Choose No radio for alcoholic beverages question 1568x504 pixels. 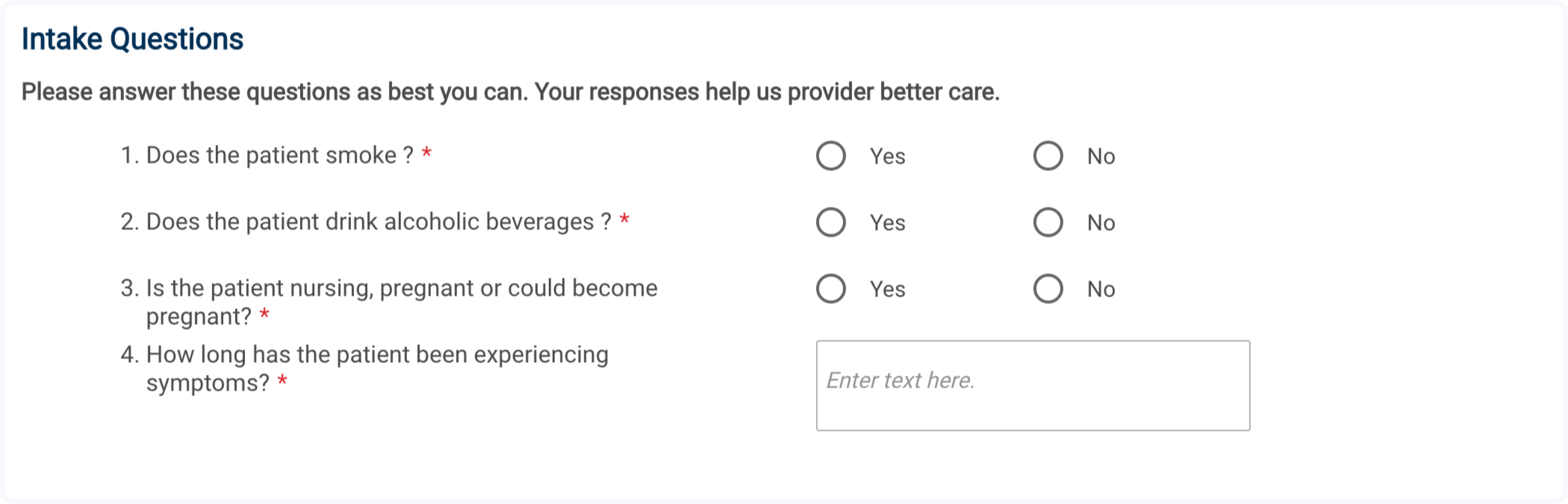[x=1047, y=222]
